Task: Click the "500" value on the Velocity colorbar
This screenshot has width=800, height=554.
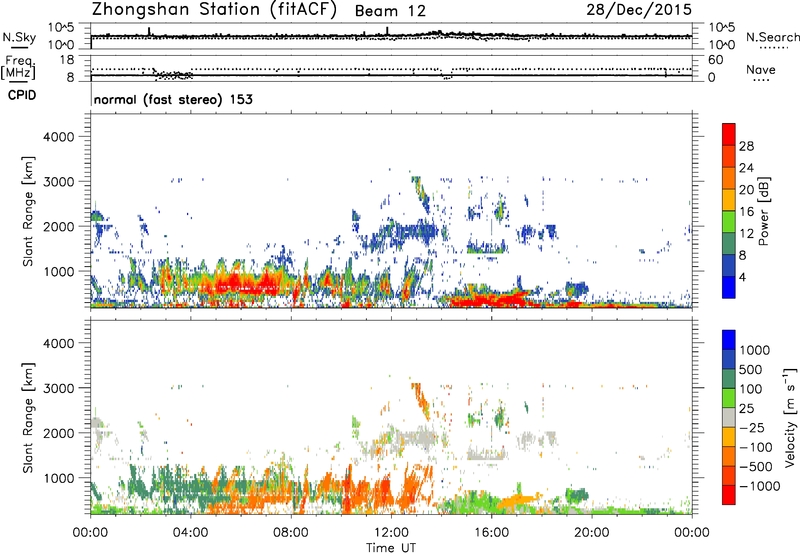Action: (751, 369)
